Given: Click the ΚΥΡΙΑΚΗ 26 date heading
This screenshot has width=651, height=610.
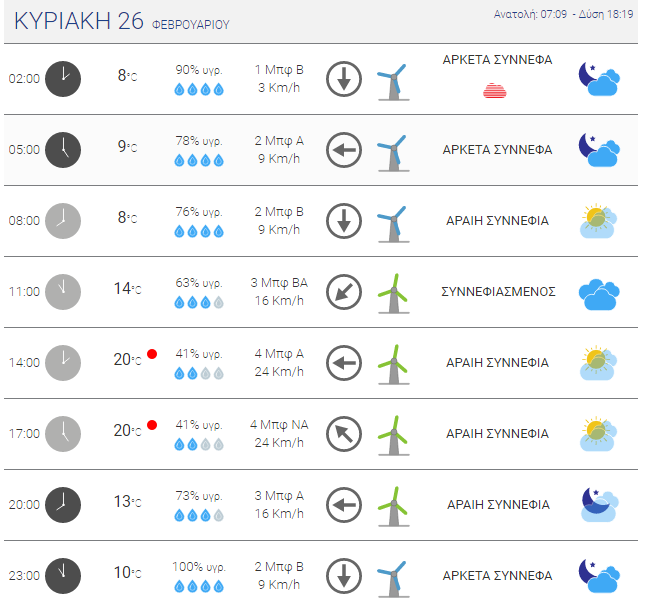Looking at the screenshot, I should pyautogui.click(x=80, y=22).
